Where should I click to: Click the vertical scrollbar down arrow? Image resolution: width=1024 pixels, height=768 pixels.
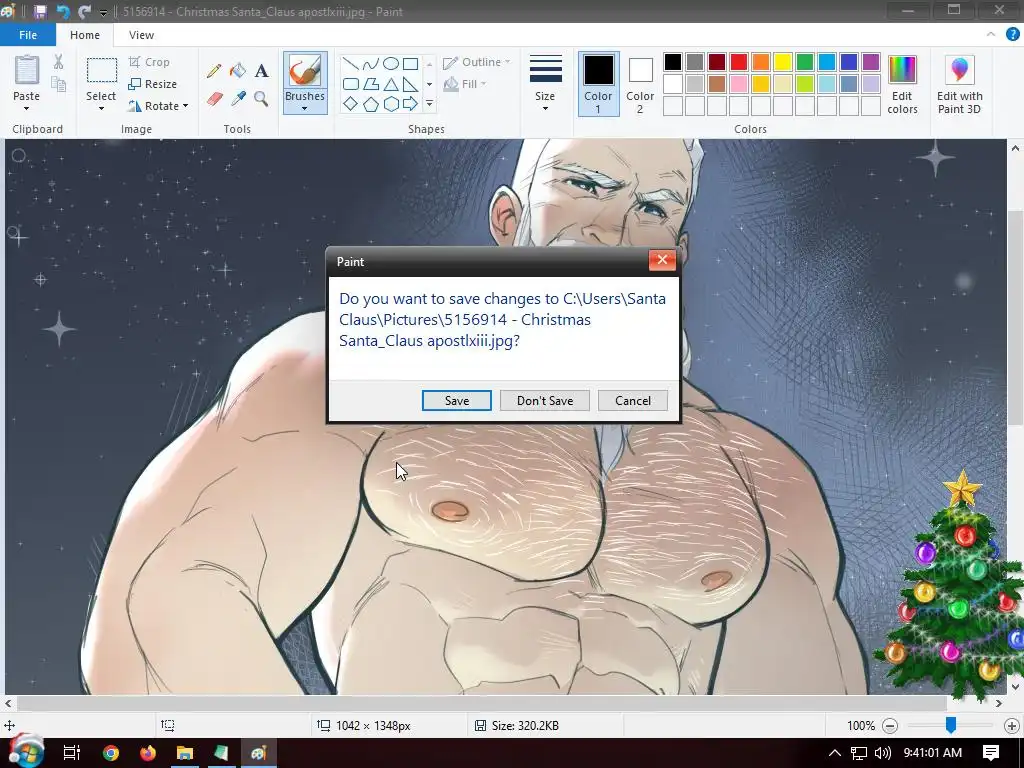[x=1015, y=686]
